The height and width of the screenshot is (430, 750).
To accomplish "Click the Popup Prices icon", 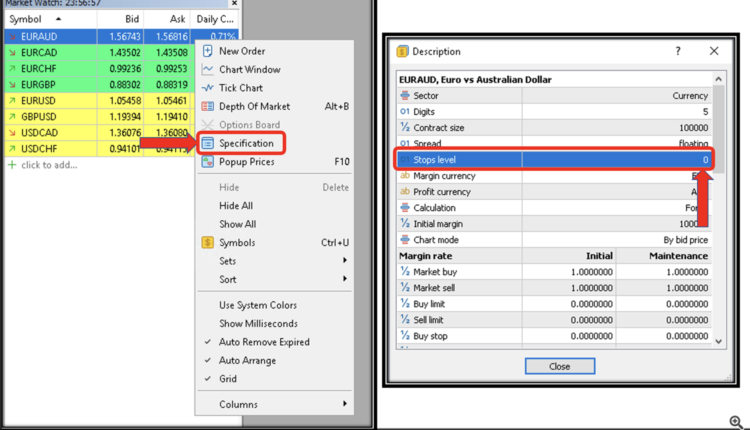I will click(208, 162).
